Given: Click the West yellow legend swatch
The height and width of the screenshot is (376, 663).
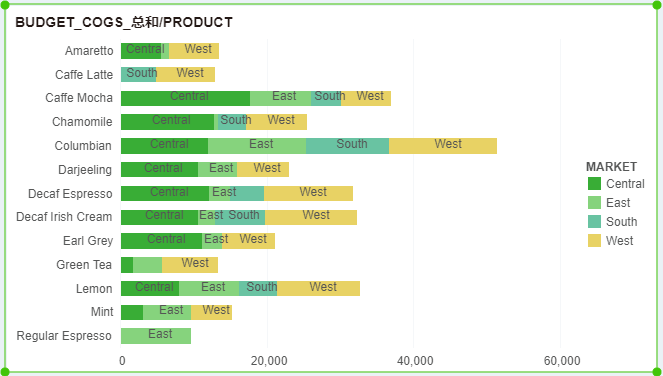Looking at the screenshot, I should [x=594, y=241].
